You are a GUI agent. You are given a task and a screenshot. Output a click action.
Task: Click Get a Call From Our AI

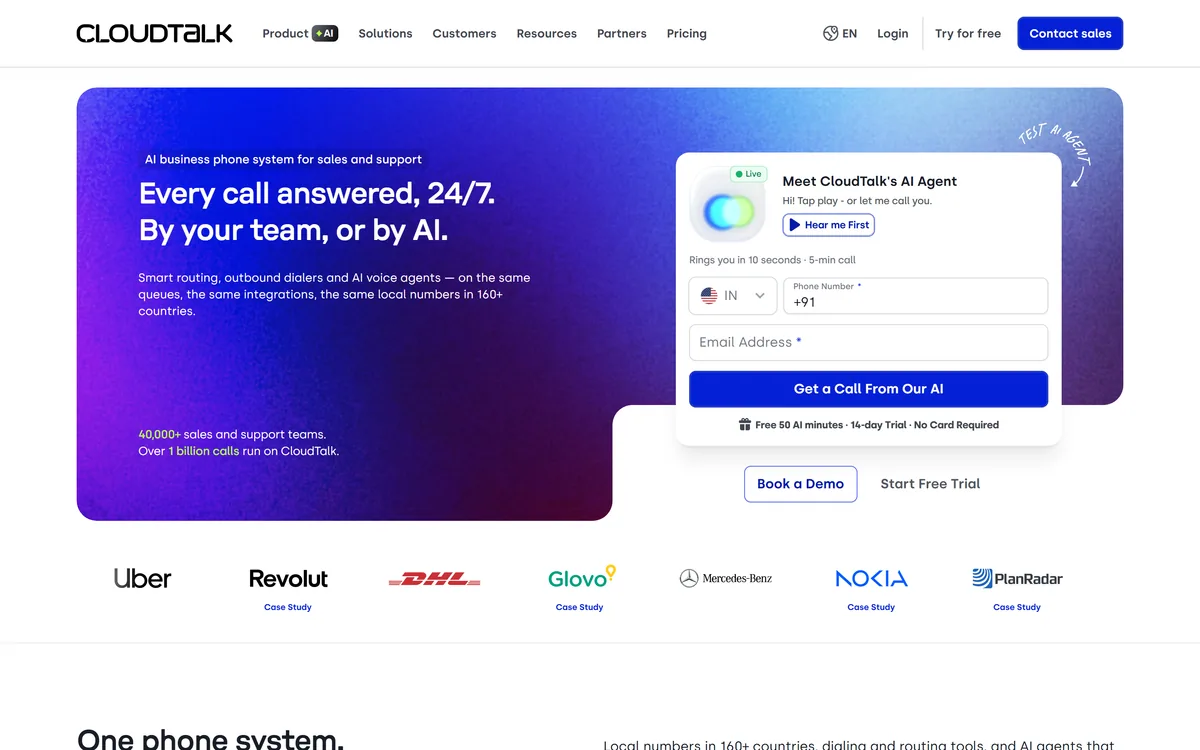(x=868, y=389)
